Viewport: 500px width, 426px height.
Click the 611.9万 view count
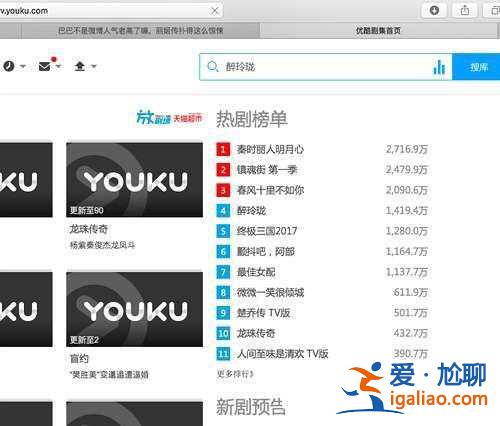click(x=410, y=292)
